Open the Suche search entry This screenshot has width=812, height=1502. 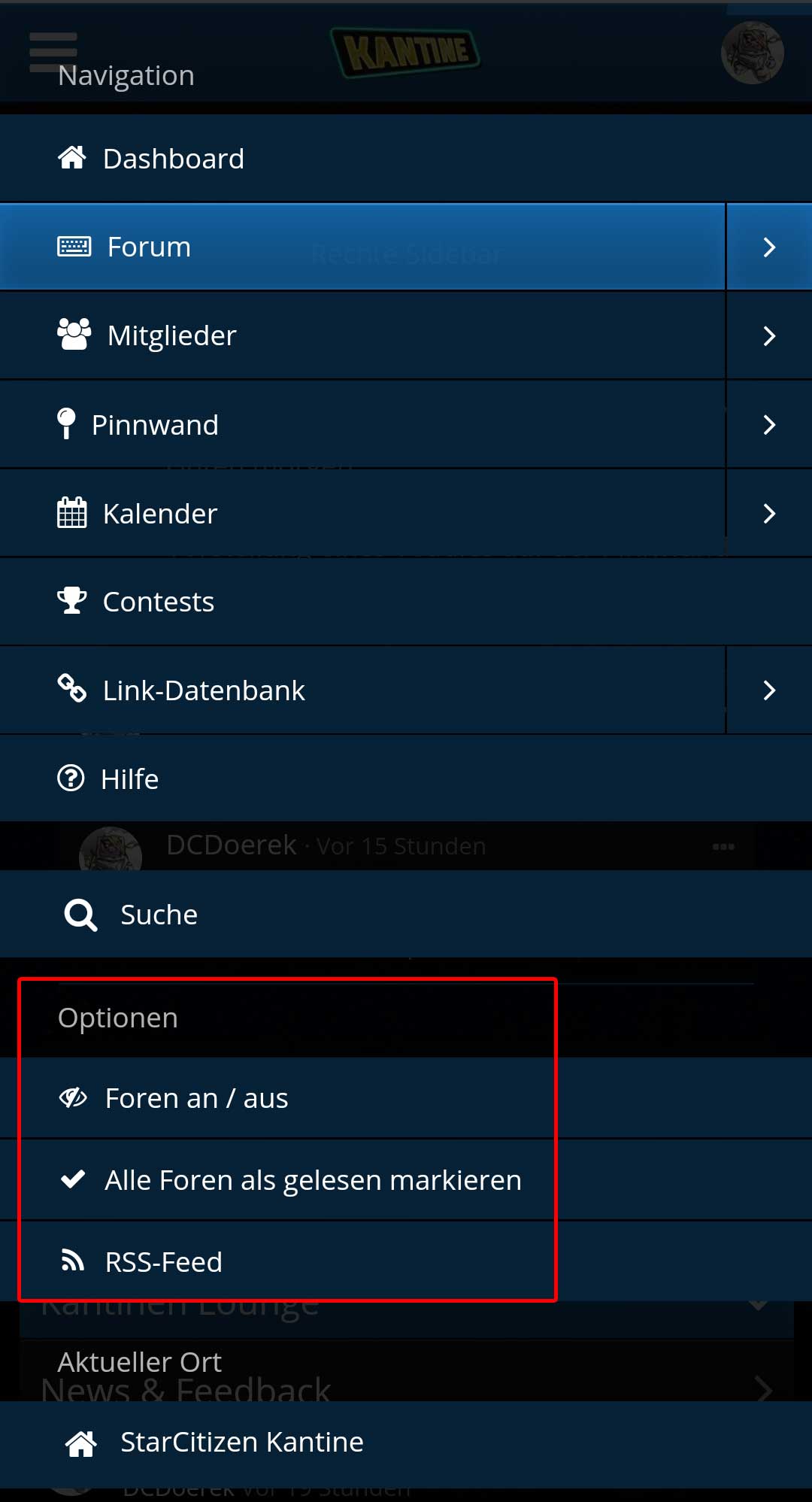coord(158,915)
